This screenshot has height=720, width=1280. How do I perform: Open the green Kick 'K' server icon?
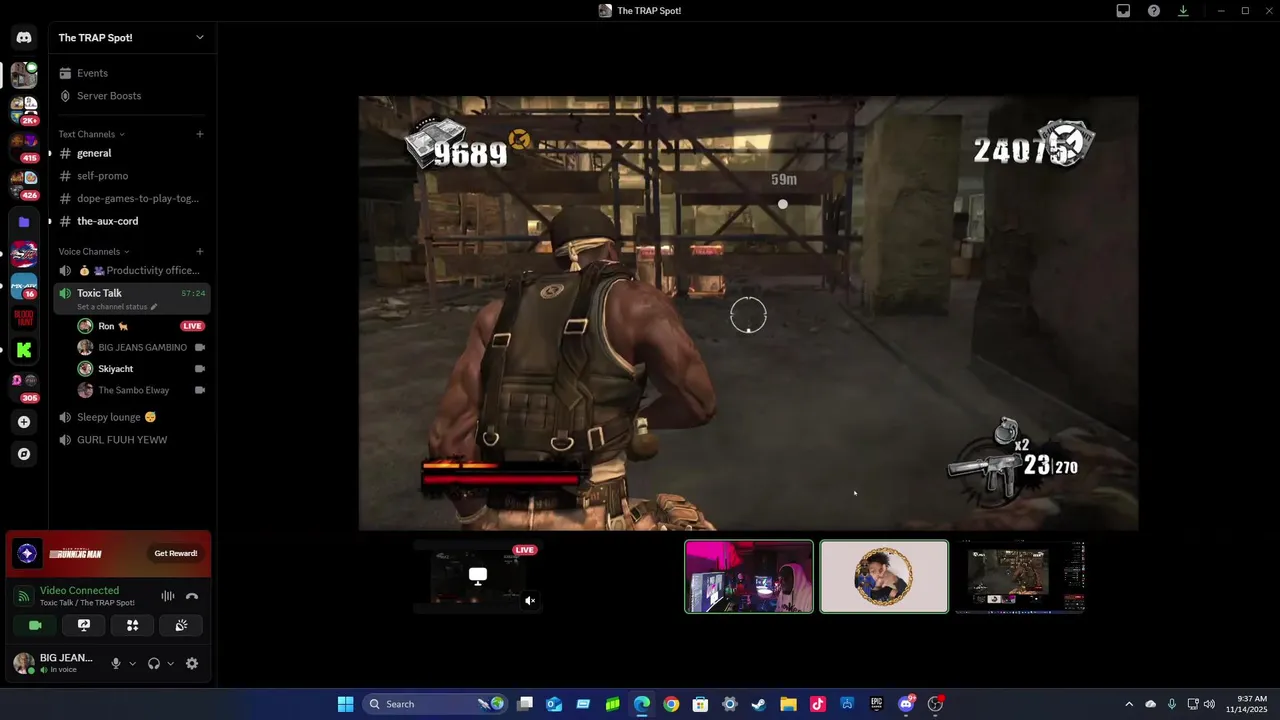click(24, 350)
